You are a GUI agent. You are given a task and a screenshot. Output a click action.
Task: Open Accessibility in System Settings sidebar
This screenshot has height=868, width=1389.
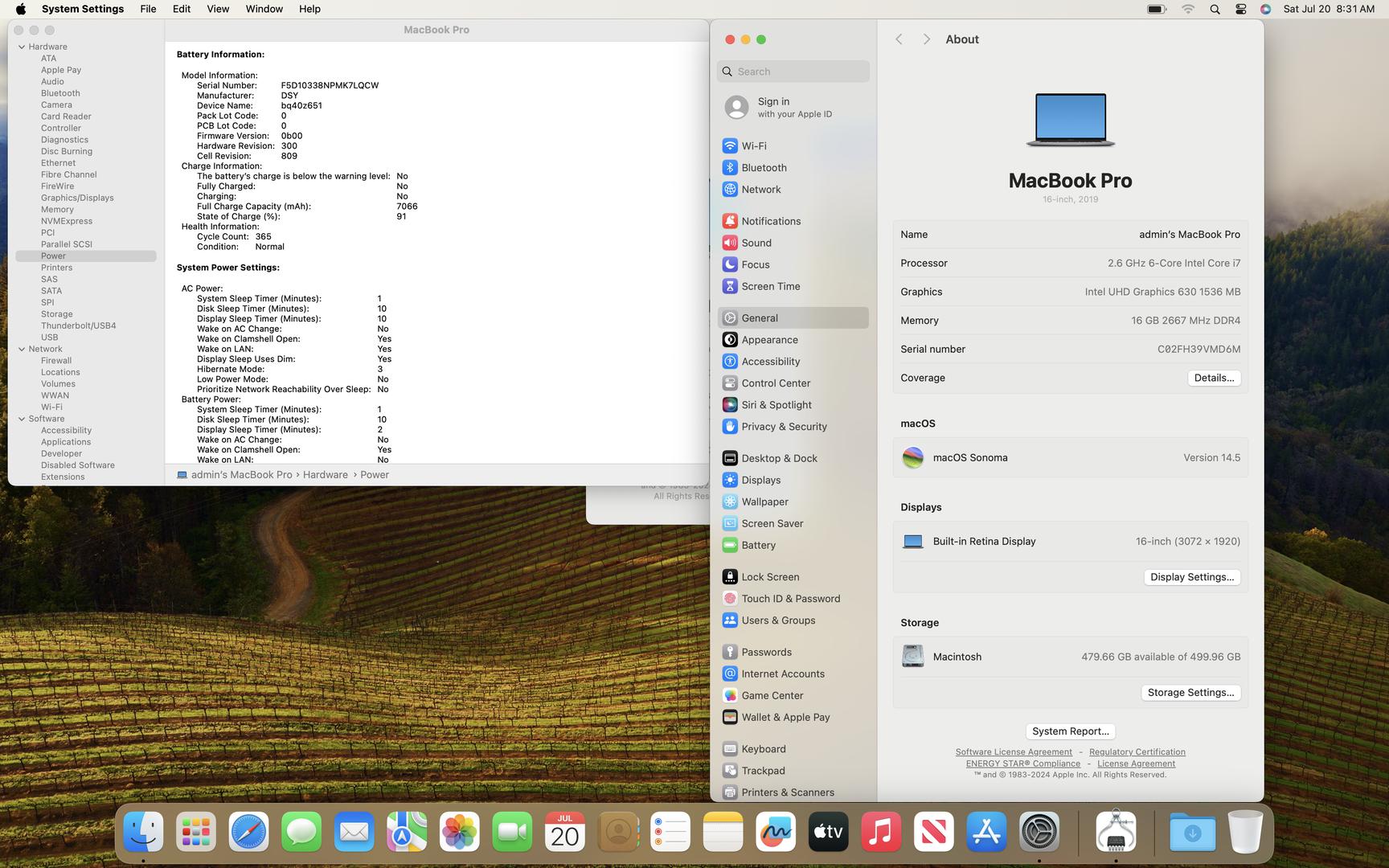pos(793,362)
